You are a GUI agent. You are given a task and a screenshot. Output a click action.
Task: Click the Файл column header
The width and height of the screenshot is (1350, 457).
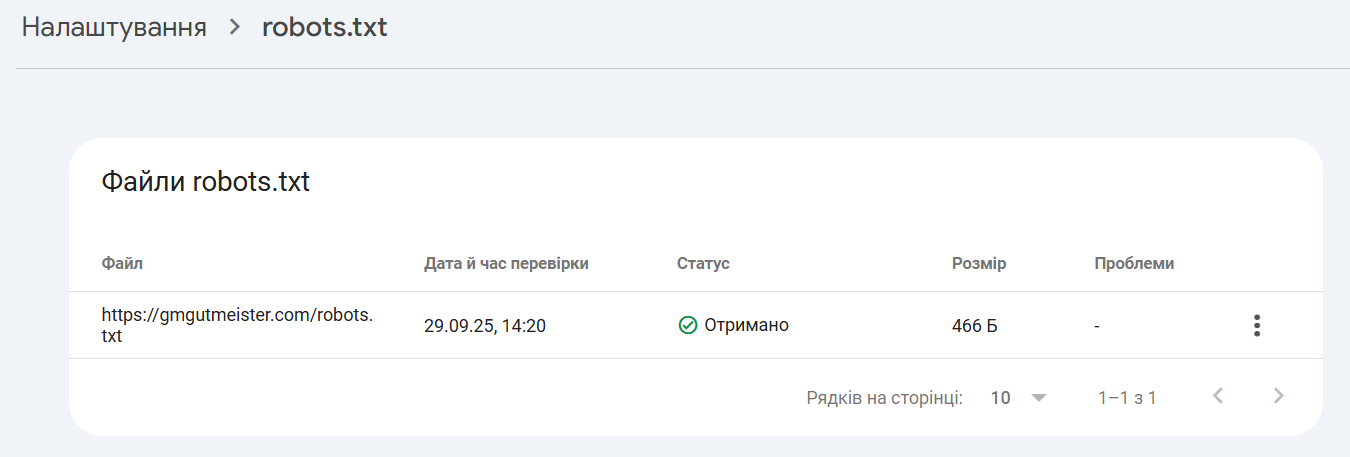point(122,264)
